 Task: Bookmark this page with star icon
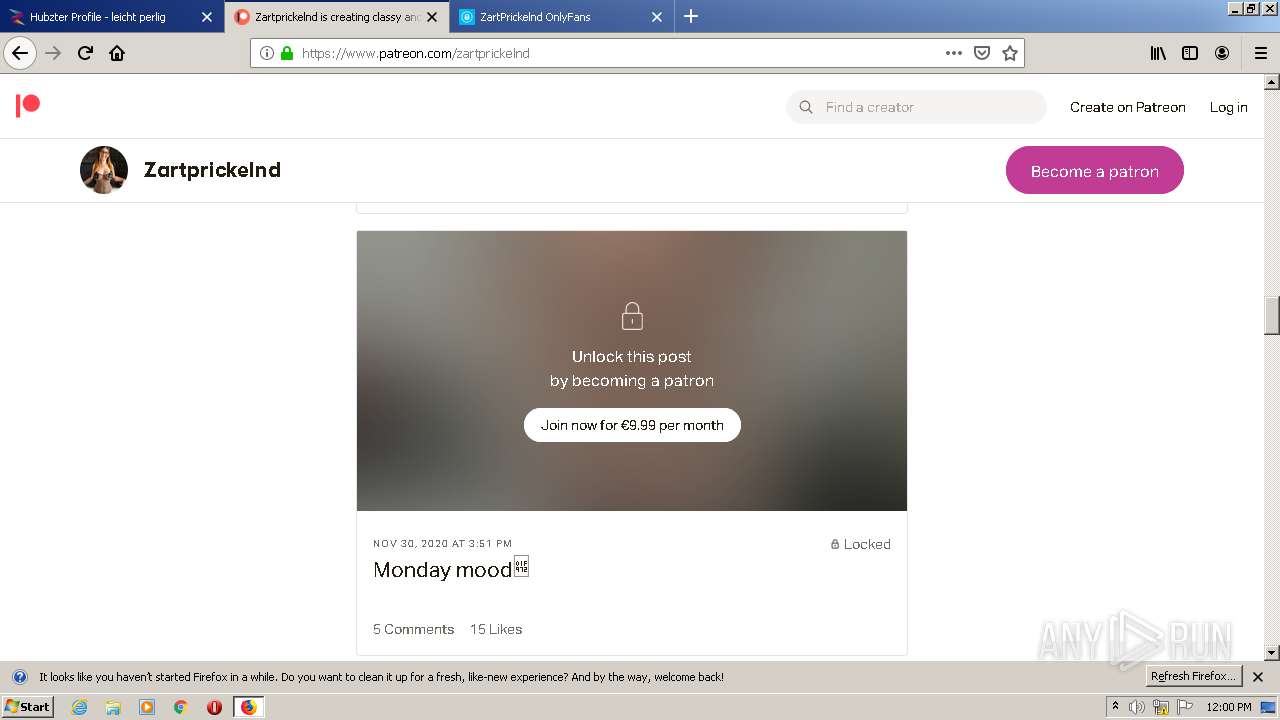tap(1010, 53)
